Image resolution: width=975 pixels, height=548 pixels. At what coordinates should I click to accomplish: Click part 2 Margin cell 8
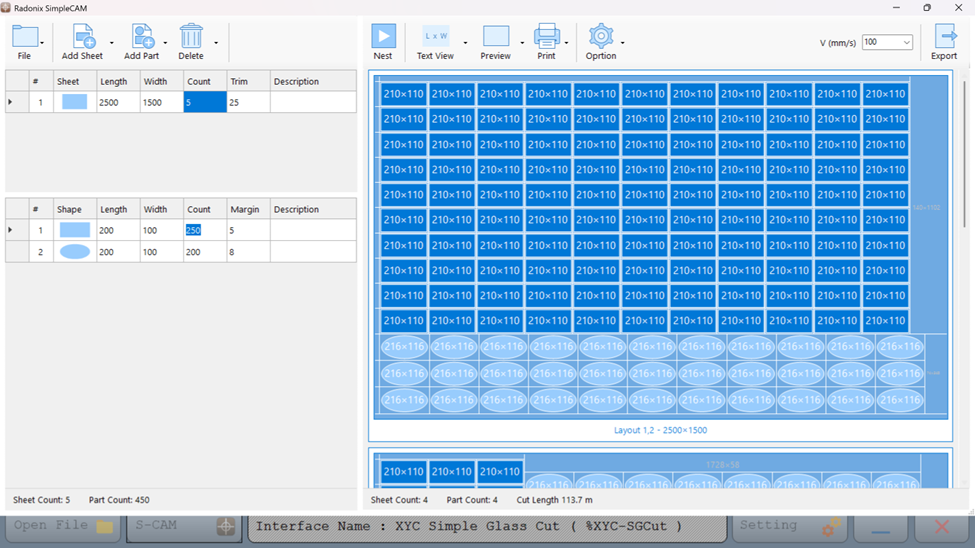click(x=248, y=252)
